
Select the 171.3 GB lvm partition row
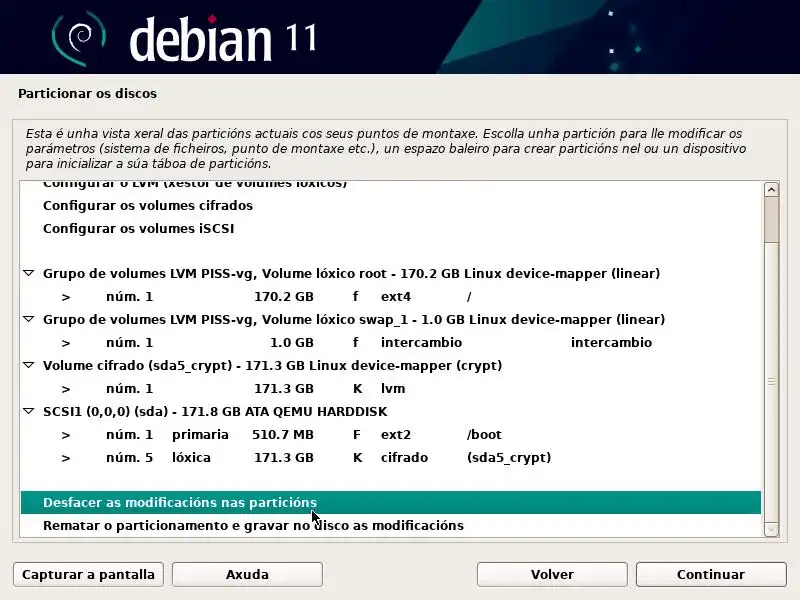(x=391, y=388)
